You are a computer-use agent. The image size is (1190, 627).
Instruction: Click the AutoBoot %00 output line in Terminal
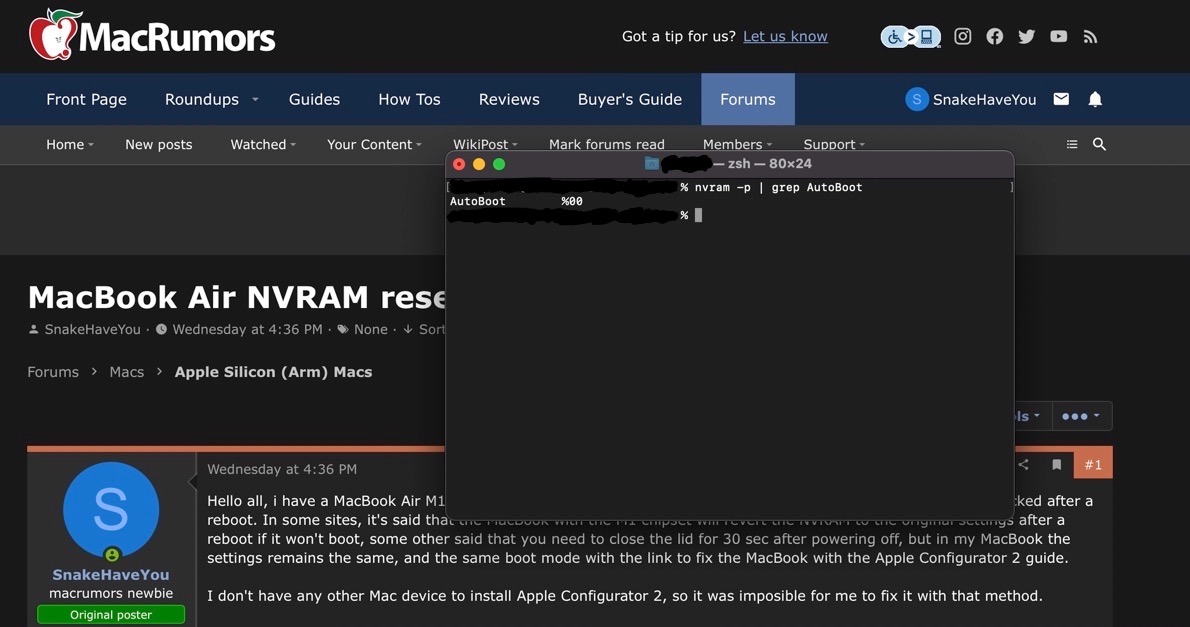516,201
